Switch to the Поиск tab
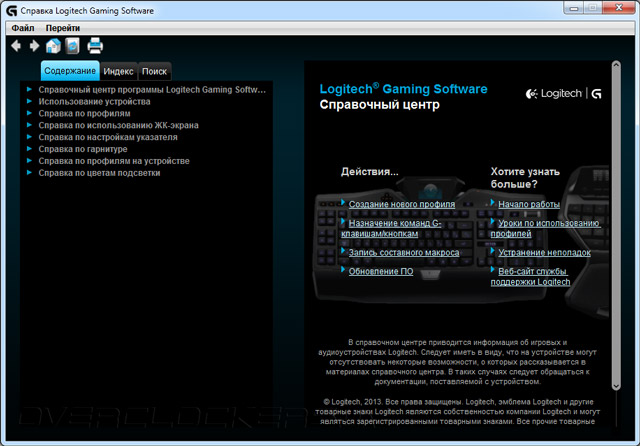The image size is (640, 446). point(154,71)
